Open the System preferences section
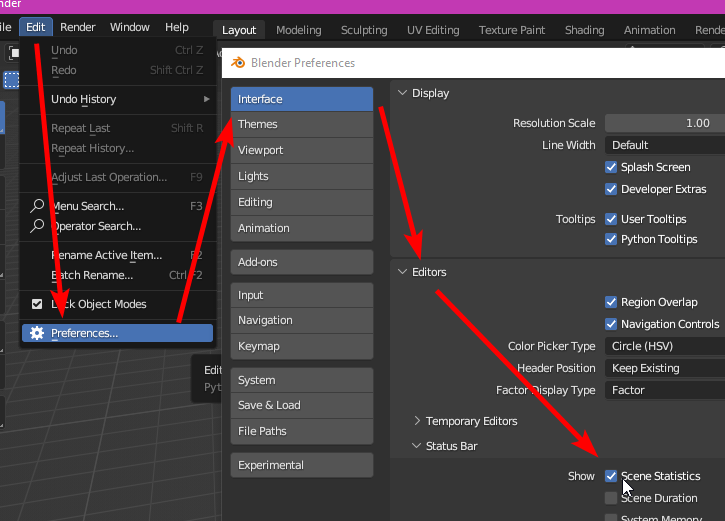Image resolution: width=725 pixels, height=521 pixels. 302,380
